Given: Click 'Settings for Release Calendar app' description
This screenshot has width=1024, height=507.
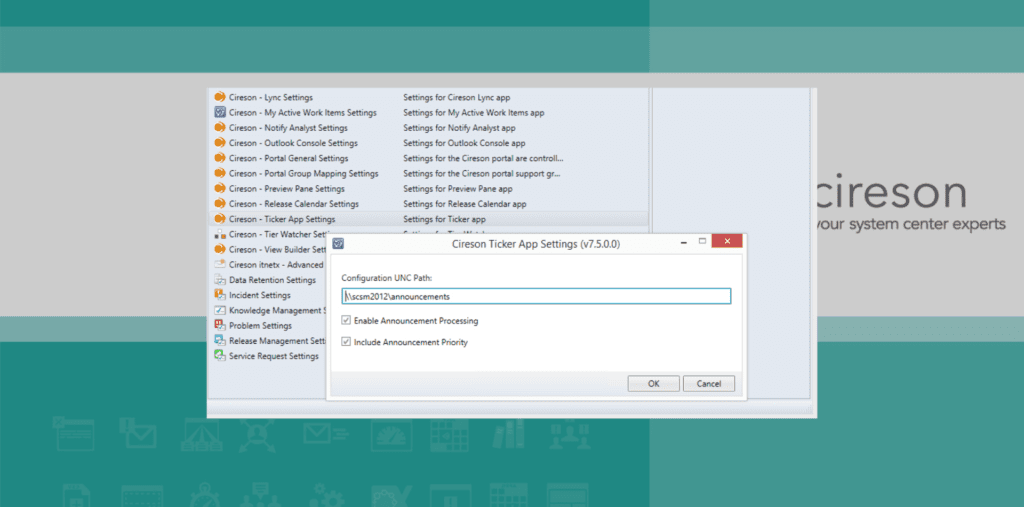Looking at the screenshot, I should (464, 203).
